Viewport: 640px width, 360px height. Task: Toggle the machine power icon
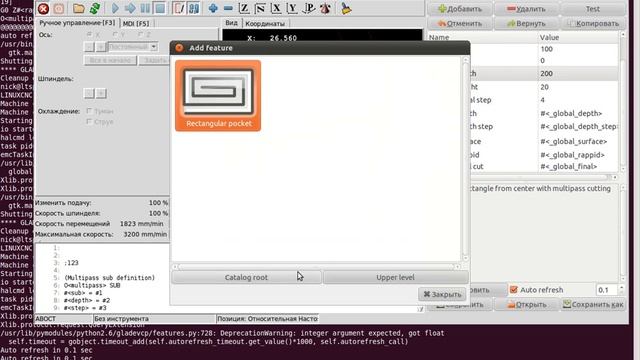[59, 9]
